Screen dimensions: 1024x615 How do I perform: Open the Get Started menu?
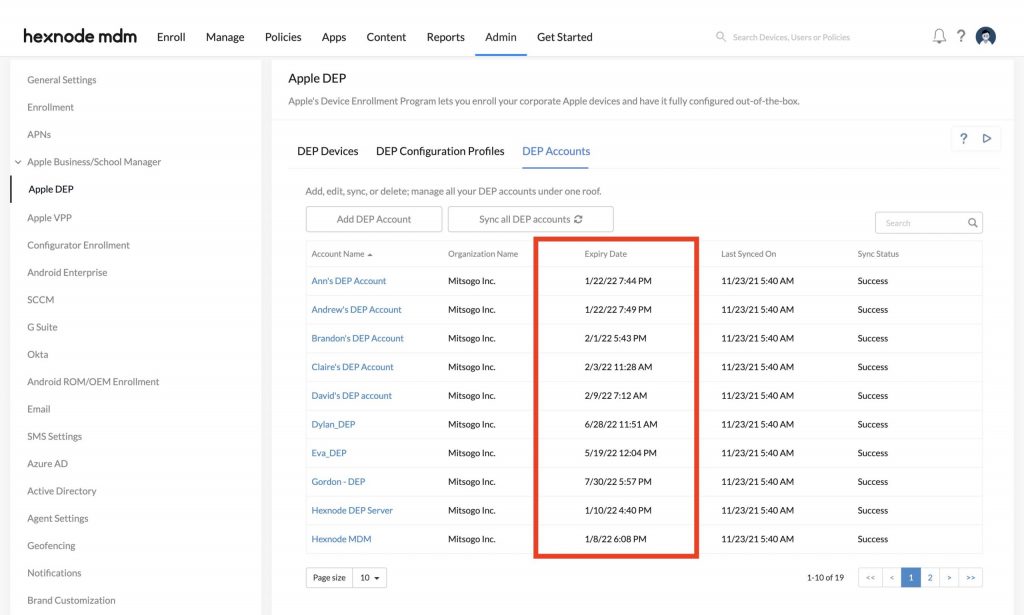(x=565, y=37)
